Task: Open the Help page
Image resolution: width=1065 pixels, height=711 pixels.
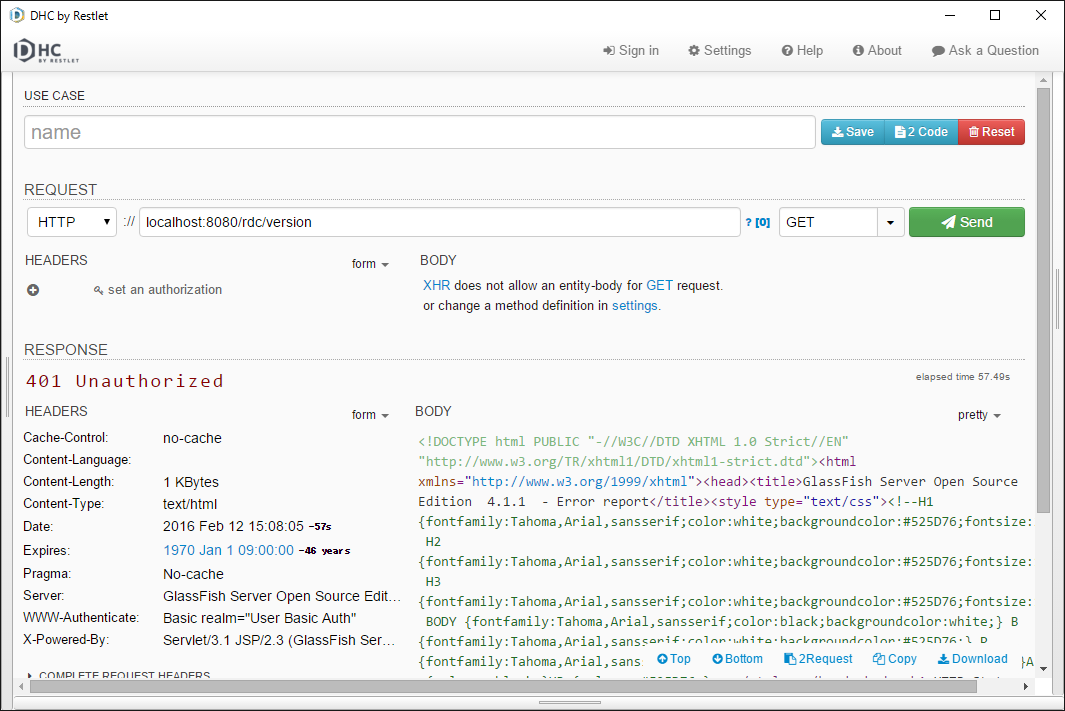Action: 802,50
